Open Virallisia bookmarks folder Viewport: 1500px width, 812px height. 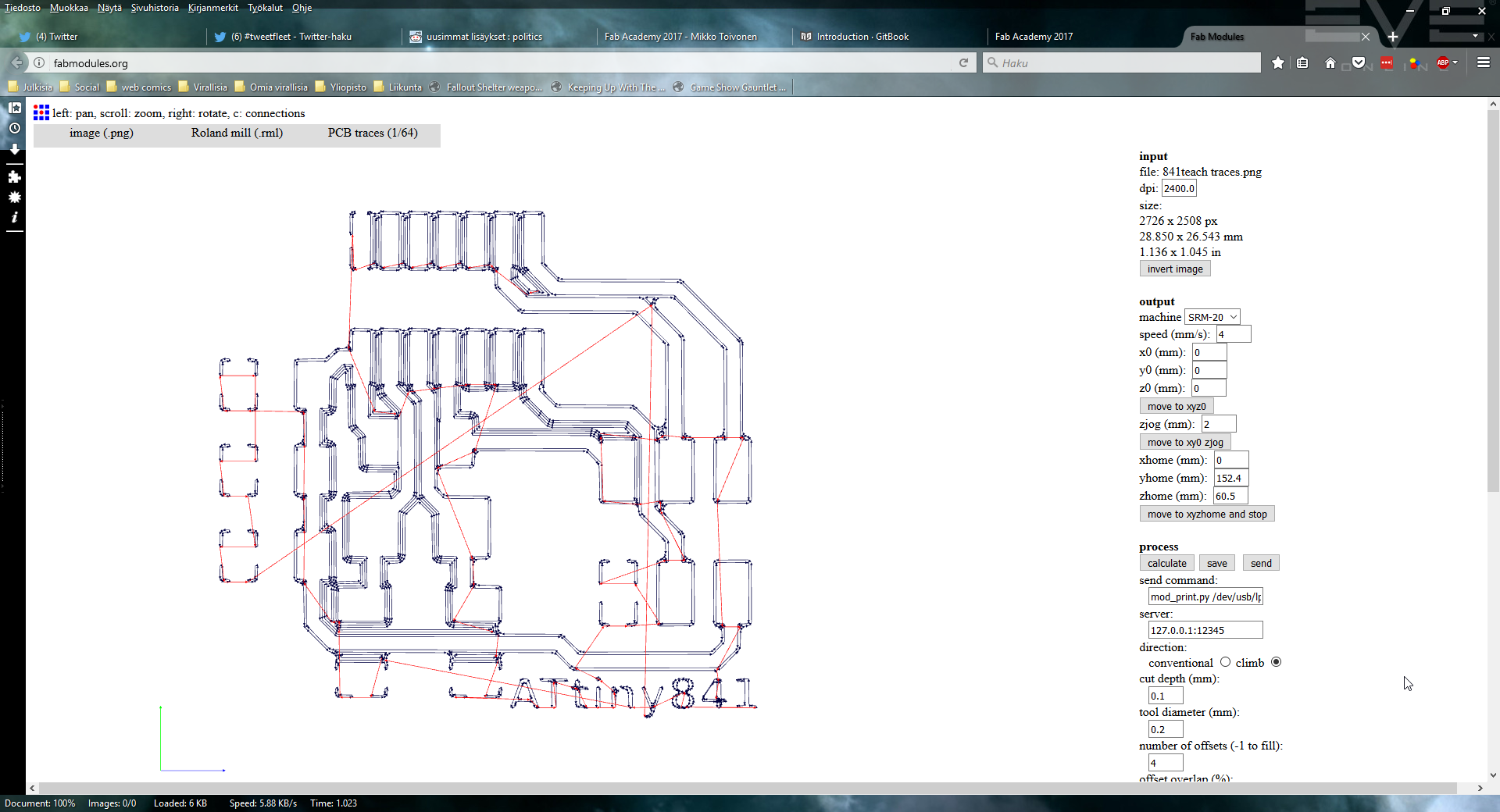coord(203,87)
